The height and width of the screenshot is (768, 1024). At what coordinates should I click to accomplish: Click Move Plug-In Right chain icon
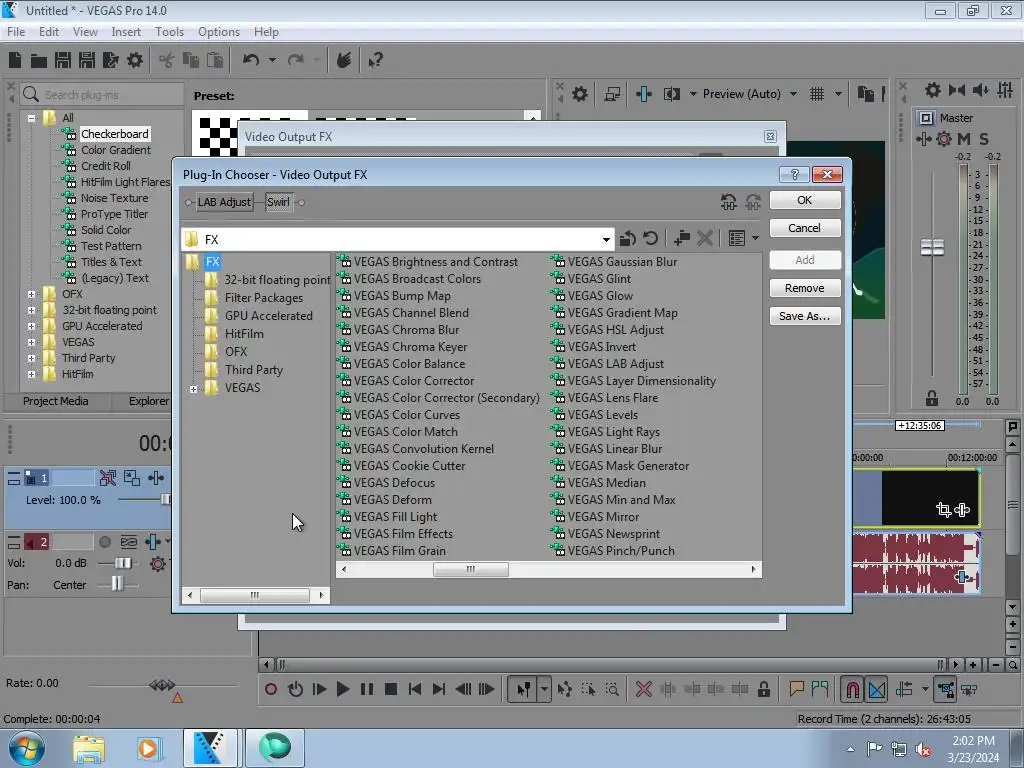click(753, 202)
